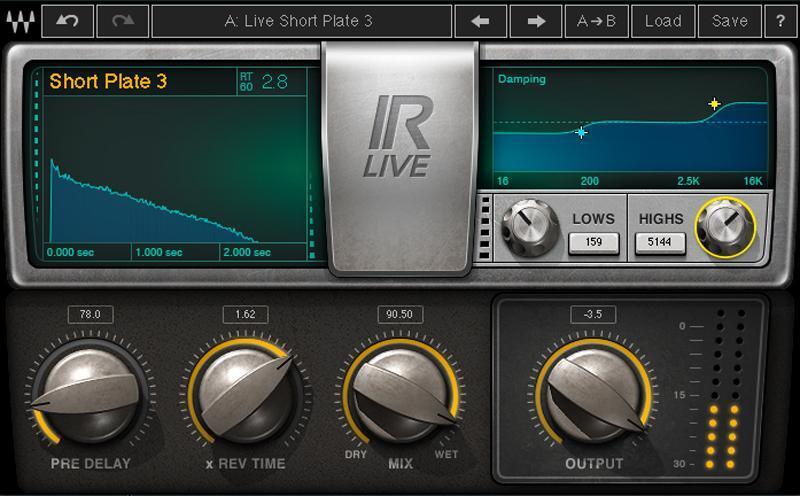Click the dry/wet MIX knob
Image resolution: width=800 pixels, height=496 pixels.
click(x=401, y=396)
